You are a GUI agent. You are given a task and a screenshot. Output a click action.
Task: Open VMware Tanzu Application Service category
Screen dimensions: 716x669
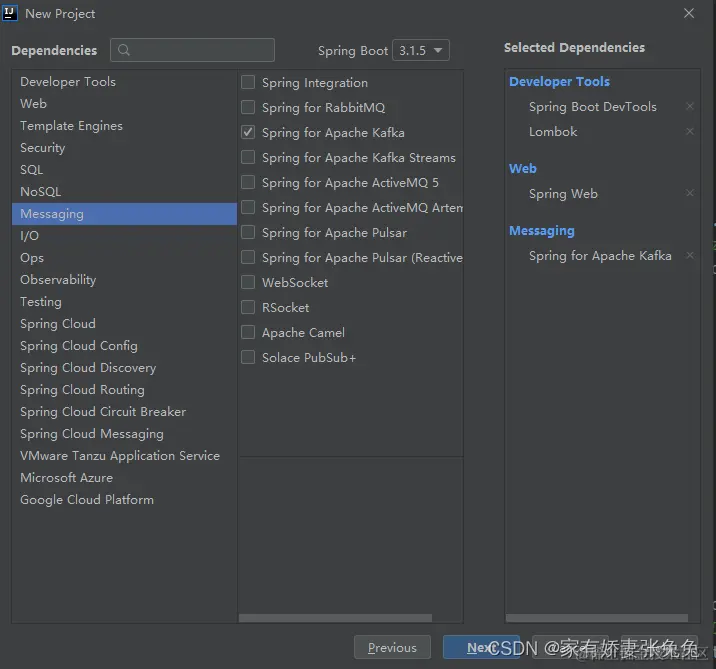(124, 455)
